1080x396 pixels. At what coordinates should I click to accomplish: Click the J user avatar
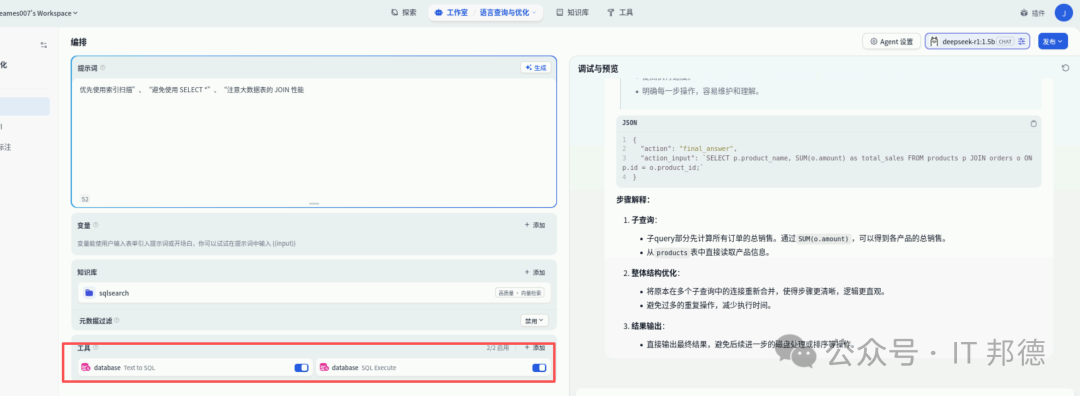point(1064,12)
